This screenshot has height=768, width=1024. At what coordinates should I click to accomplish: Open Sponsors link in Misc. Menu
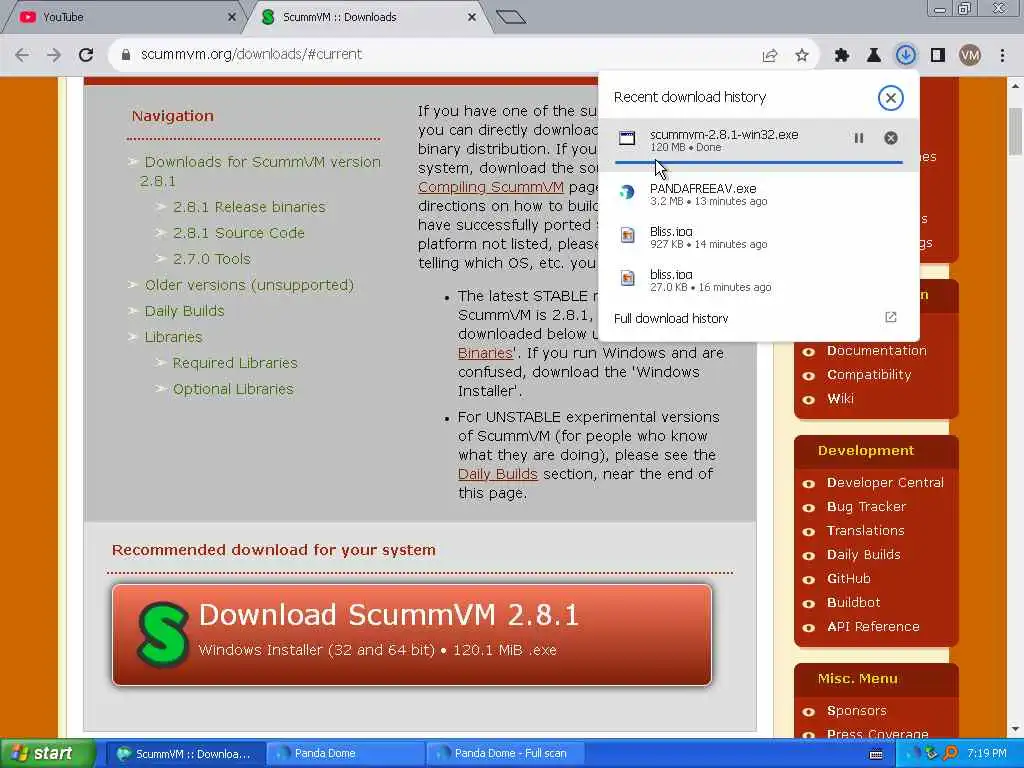(856, 711)
